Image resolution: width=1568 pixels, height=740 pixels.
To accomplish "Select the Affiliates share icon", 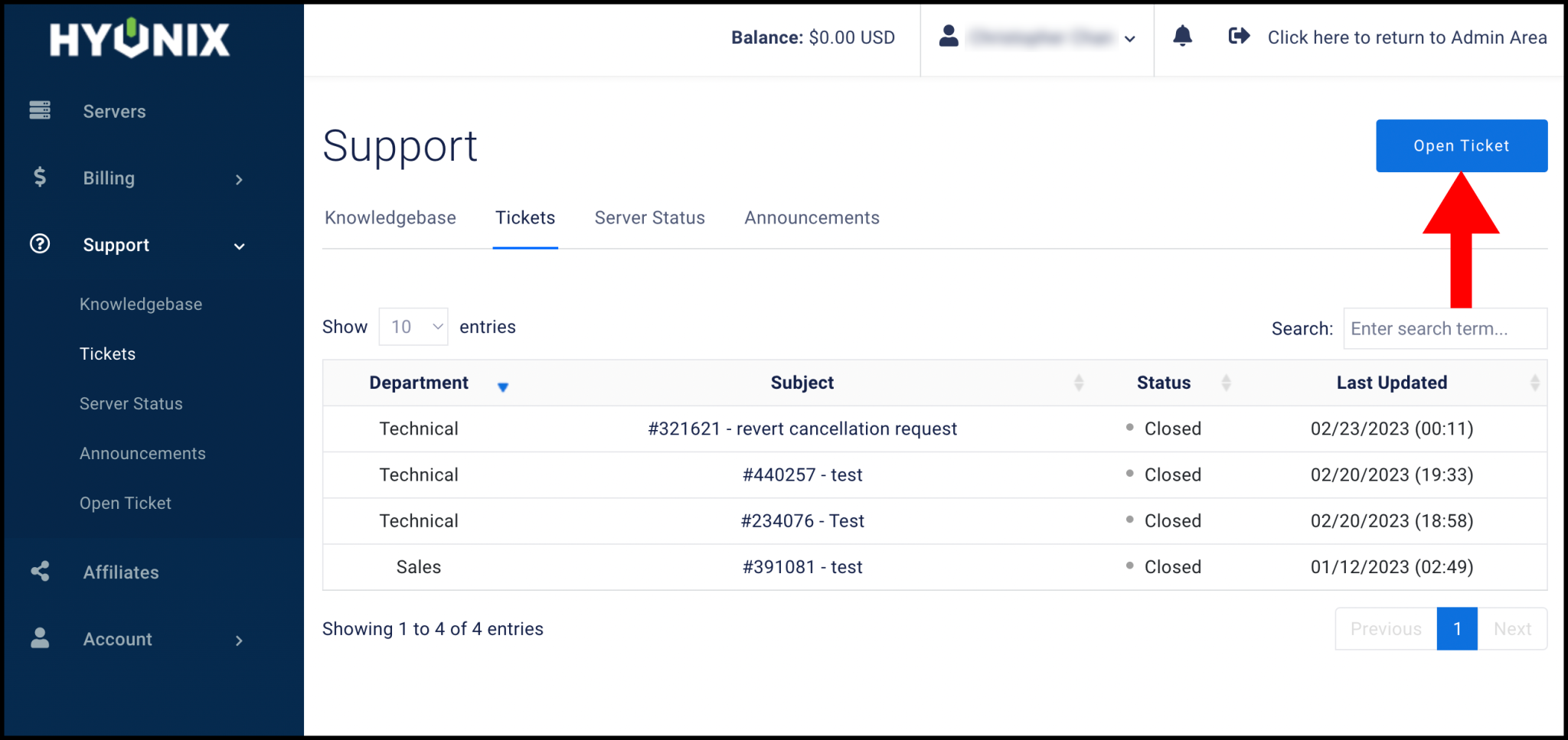I will (40, 571).
